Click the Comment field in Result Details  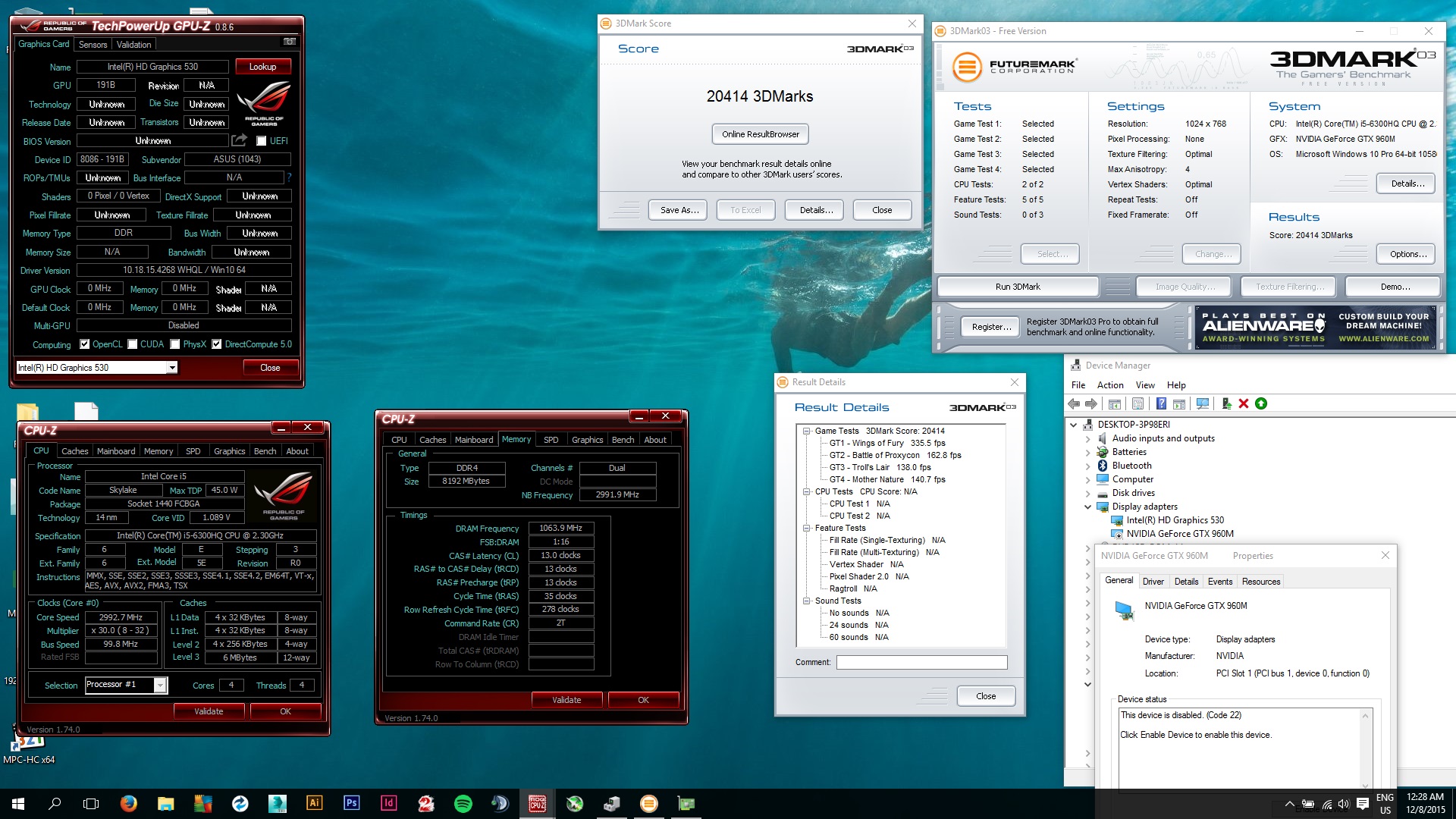pyautogui.click(x=921, y=663)
